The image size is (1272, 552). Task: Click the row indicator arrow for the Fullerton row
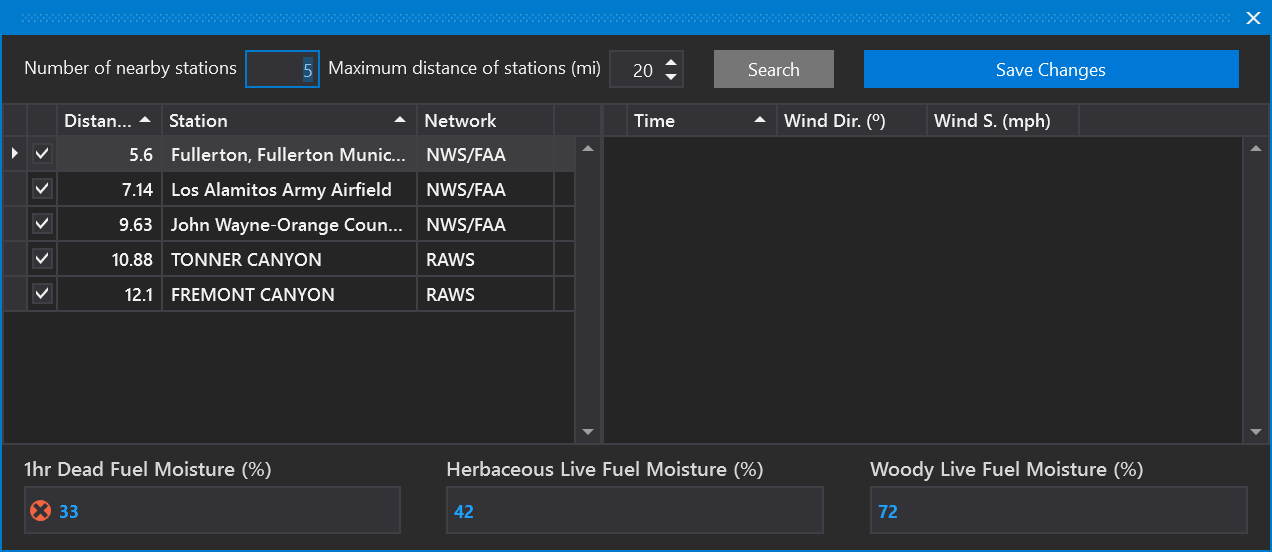pyautogui.click(x=14, y=154)
